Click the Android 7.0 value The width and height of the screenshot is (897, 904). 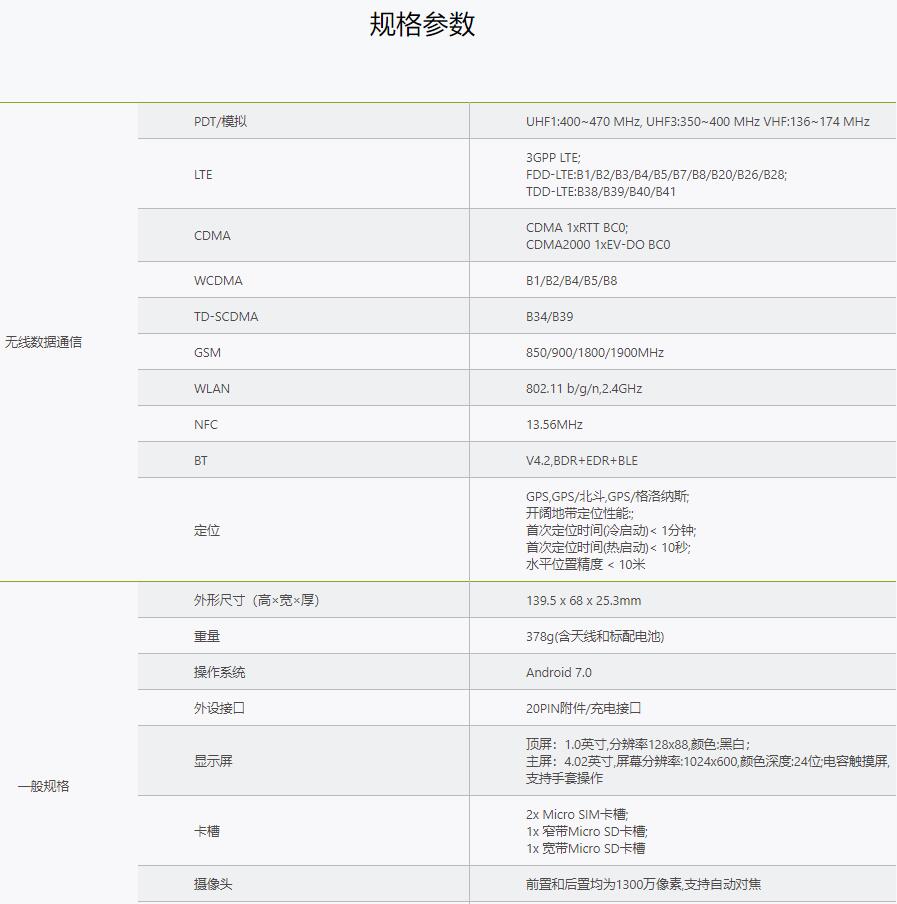tap(558, 672)
